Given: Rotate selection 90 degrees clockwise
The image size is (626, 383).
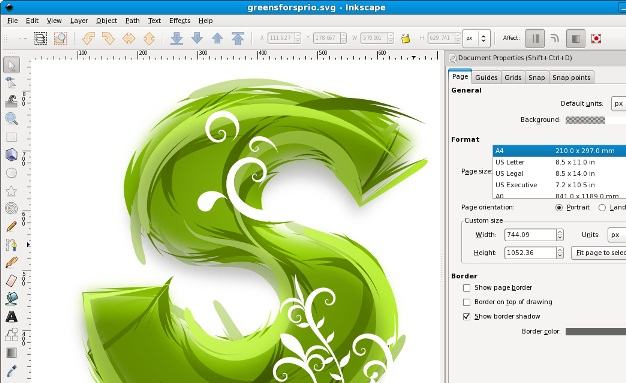Looking at the screenshot, I should [108, 38].
